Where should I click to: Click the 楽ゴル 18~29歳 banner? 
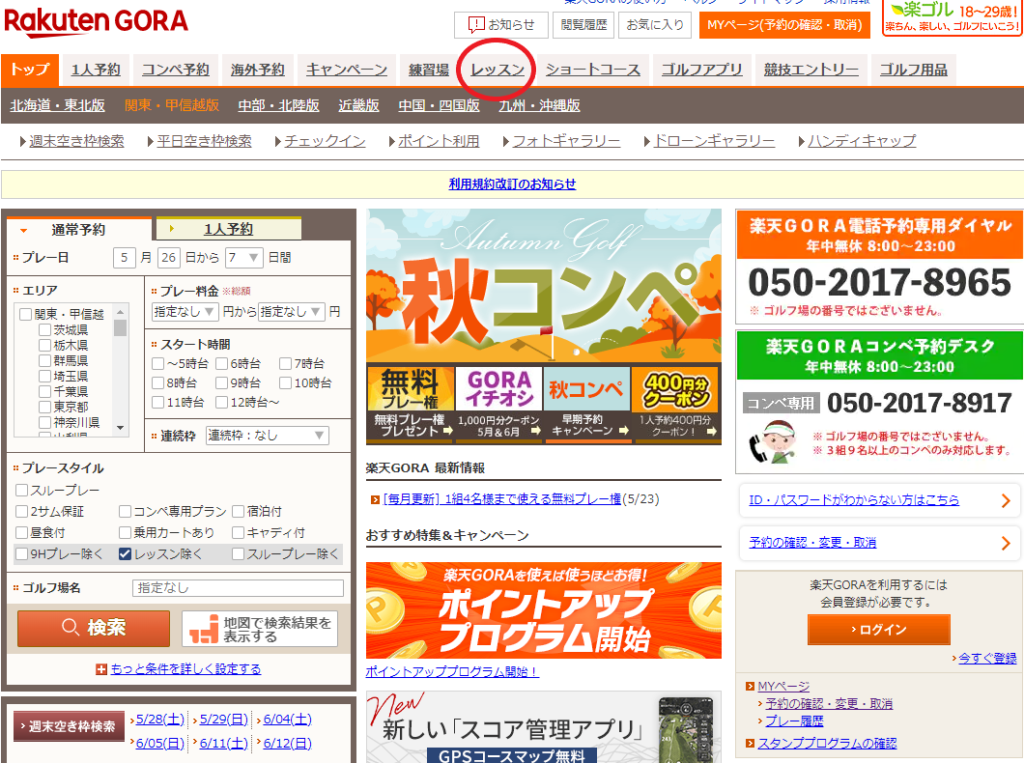point(953,18)
